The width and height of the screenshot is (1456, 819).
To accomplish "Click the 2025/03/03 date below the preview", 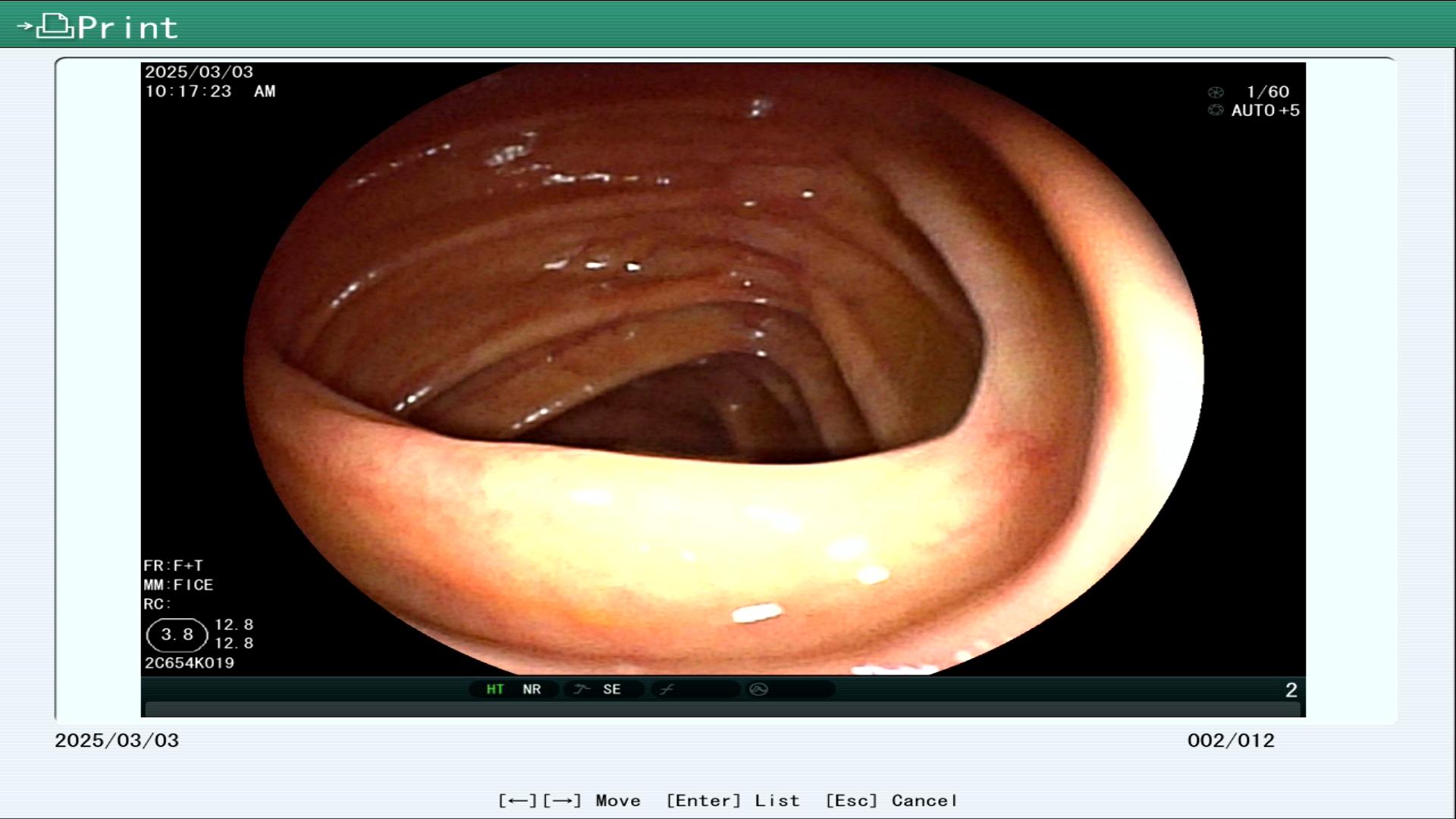I will (117, 741).
